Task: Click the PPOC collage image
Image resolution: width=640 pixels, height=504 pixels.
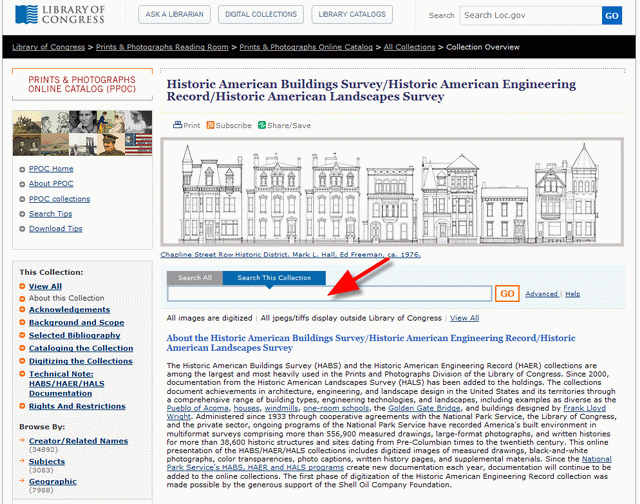Action: [x=82, y=133]
